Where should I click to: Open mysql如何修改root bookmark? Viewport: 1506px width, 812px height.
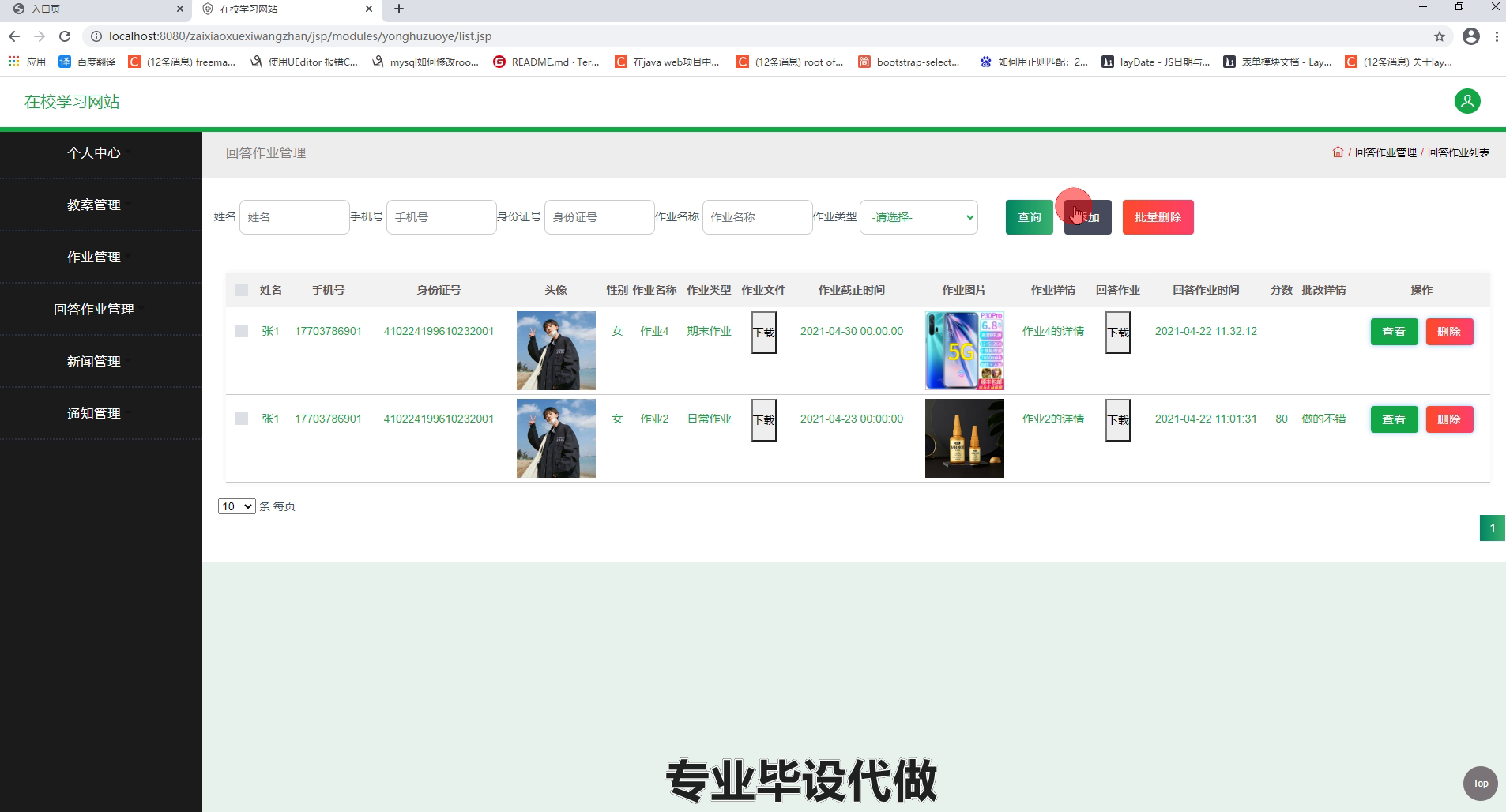pos(425,62)
